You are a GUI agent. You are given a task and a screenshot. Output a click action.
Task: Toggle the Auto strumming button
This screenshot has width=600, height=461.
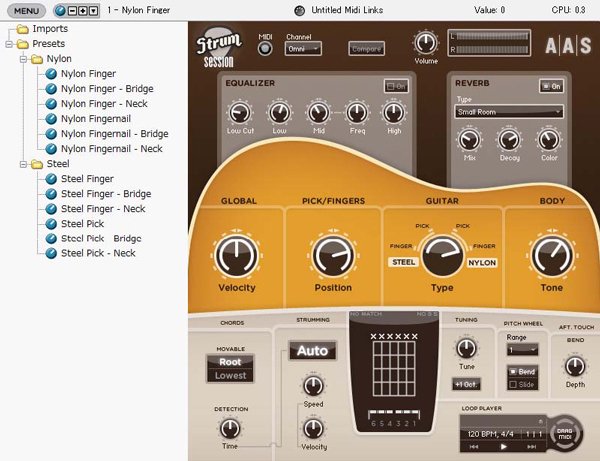pyautogui.click(x=313, y=350)
